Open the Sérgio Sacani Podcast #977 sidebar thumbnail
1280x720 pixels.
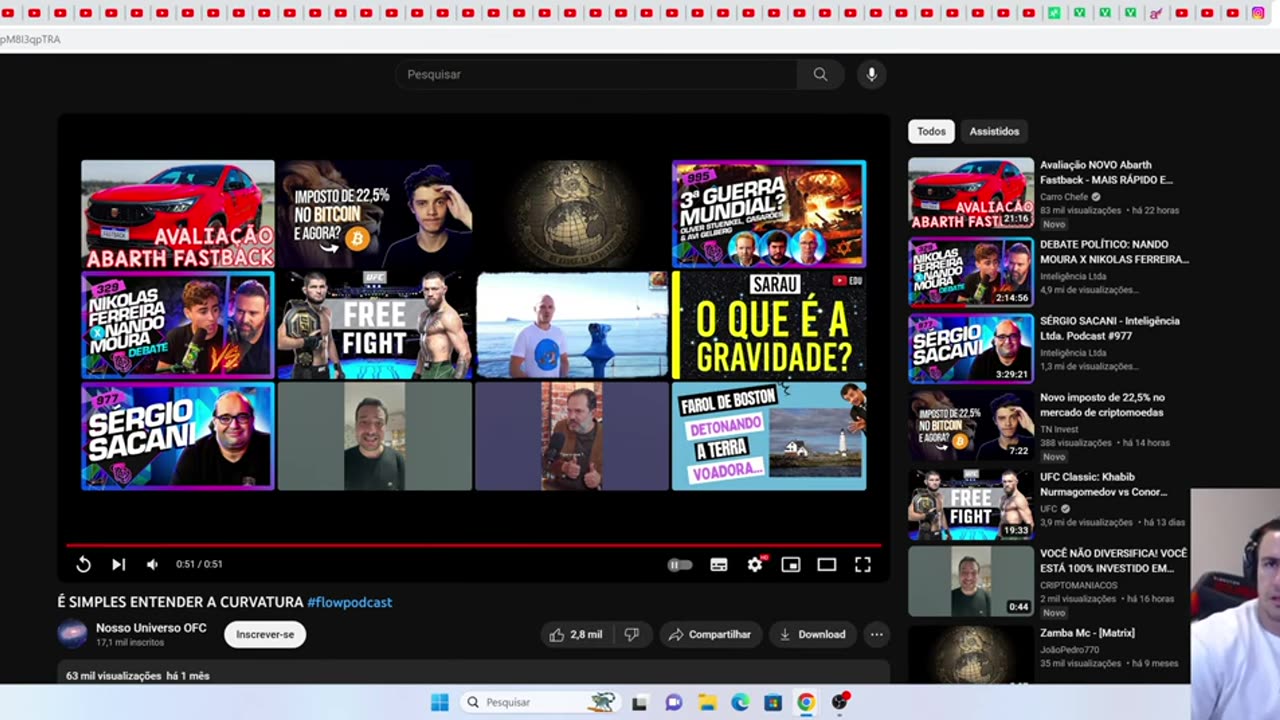pos(971,349)
